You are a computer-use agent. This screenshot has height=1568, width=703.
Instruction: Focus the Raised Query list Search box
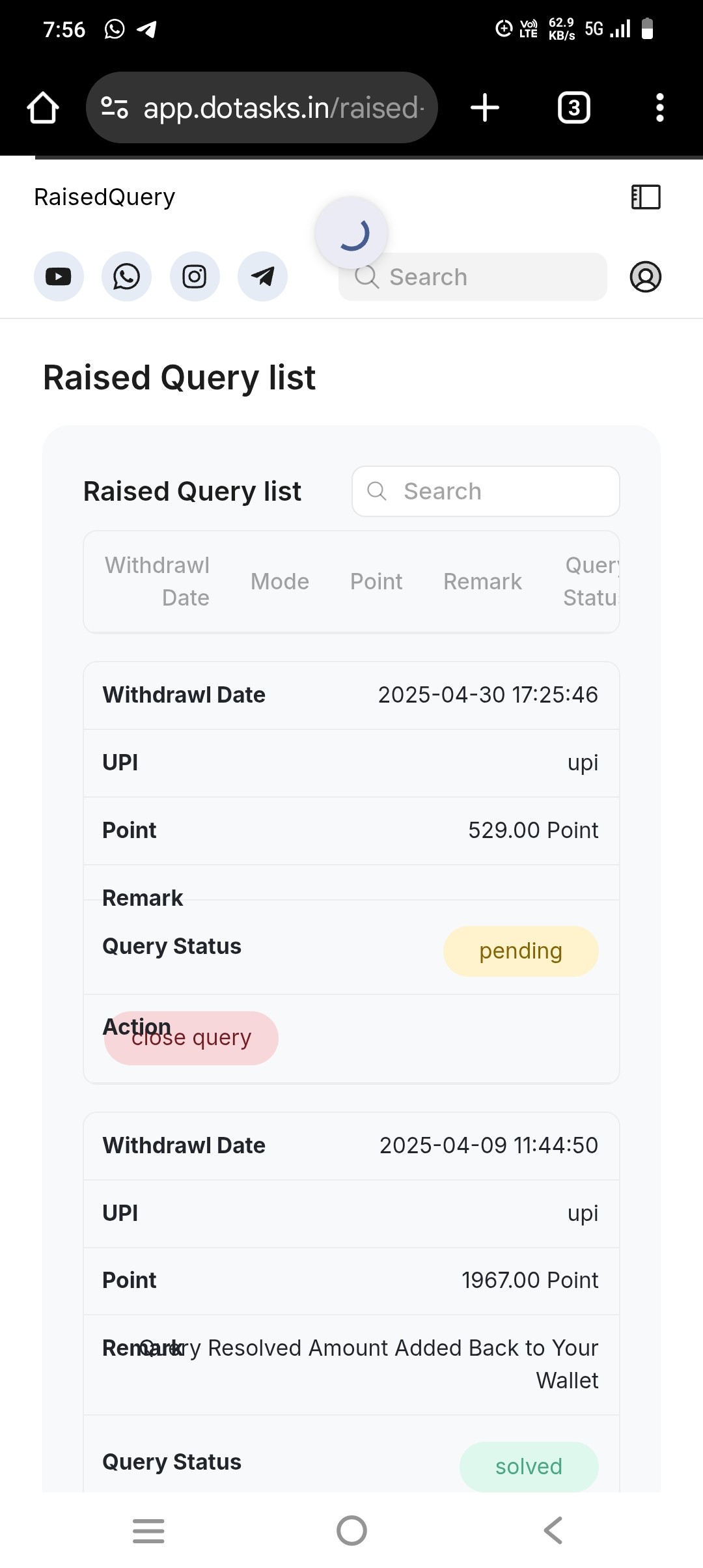click(486, 491)
